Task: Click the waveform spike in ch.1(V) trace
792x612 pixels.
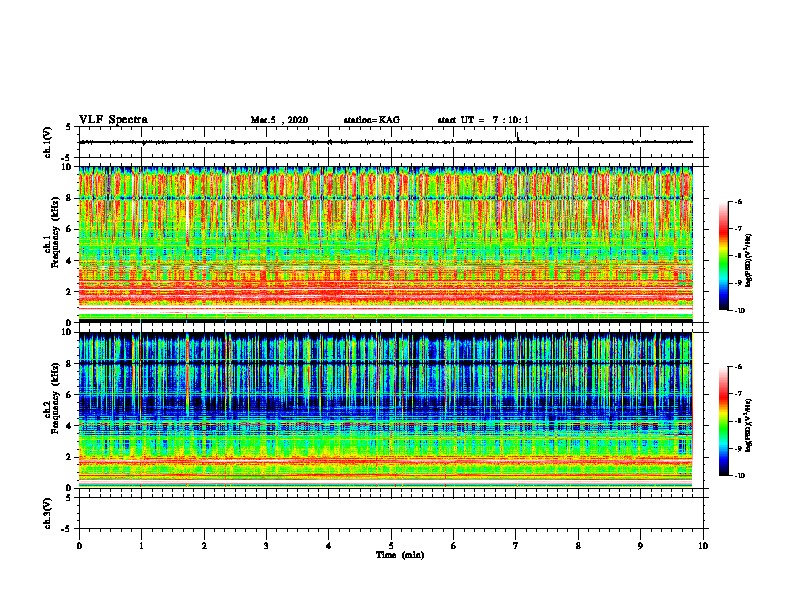Action: 517,137
